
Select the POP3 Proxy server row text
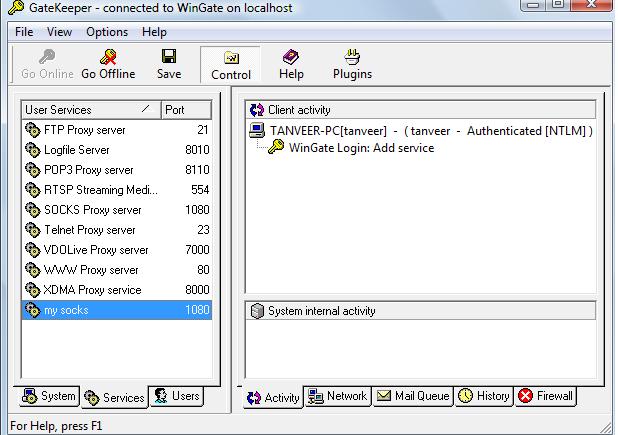pyautogui.click(x=89, y=170)
